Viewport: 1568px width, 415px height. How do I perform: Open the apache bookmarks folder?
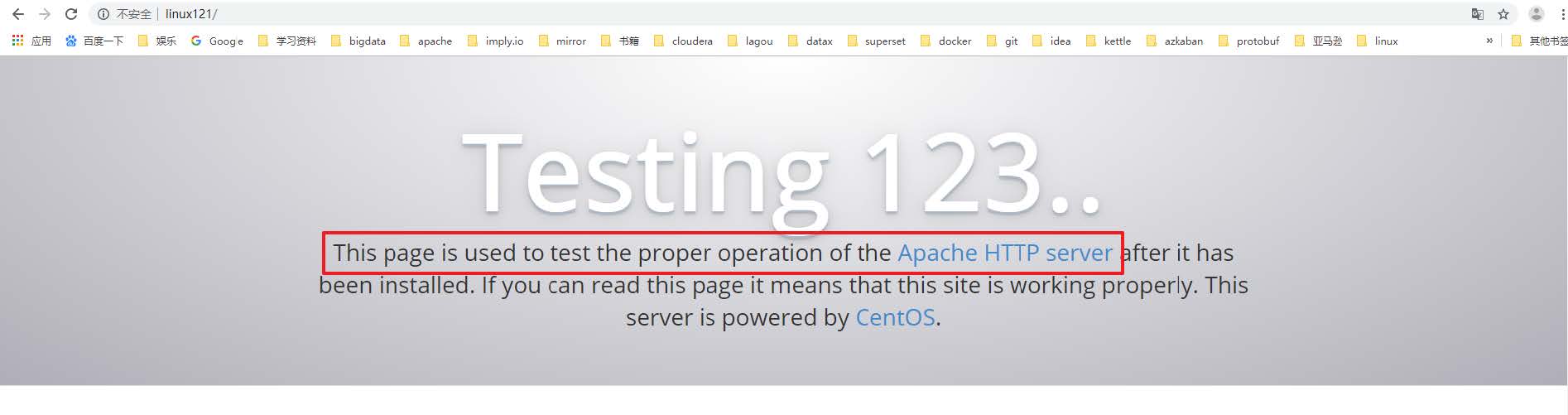click(x=426, y=41)
